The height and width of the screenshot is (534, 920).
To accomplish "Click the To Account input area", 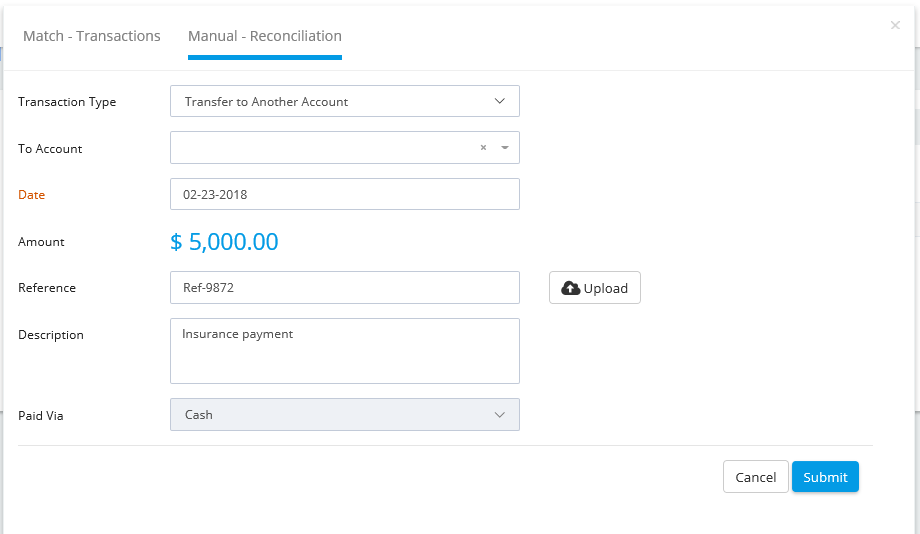I will point(323,147).
